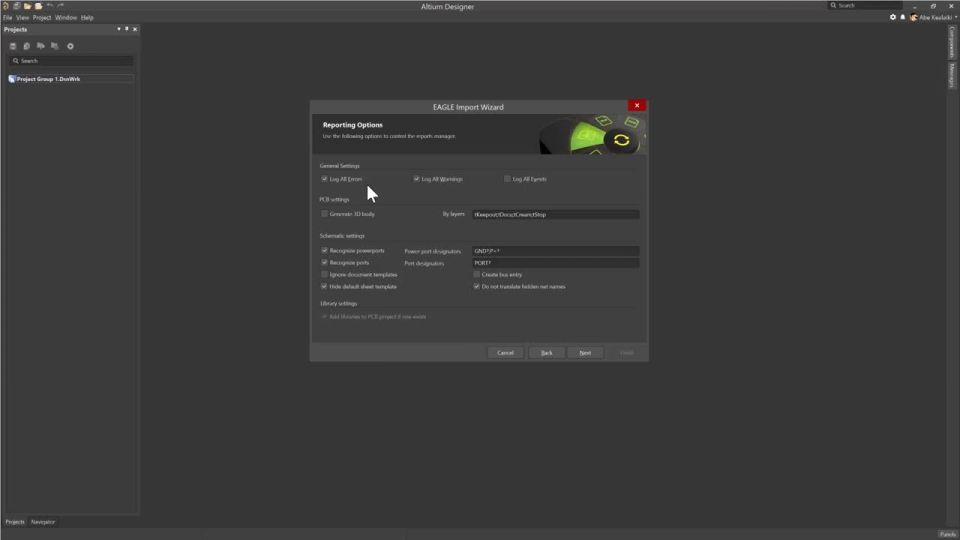Image resolution: width=960 pixels, height=540 pixels.
Task: Click the save-all icon in quick access bar
Action: [x=17, y=6]
